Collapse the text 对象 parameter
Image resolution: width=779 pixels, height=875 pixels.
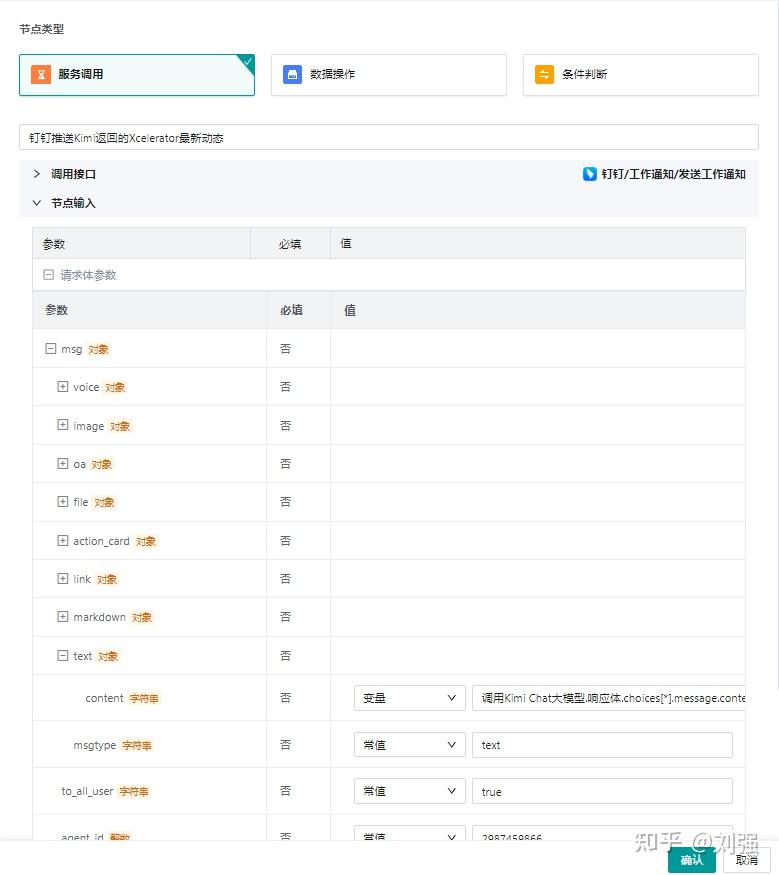(x=62, y=655)
